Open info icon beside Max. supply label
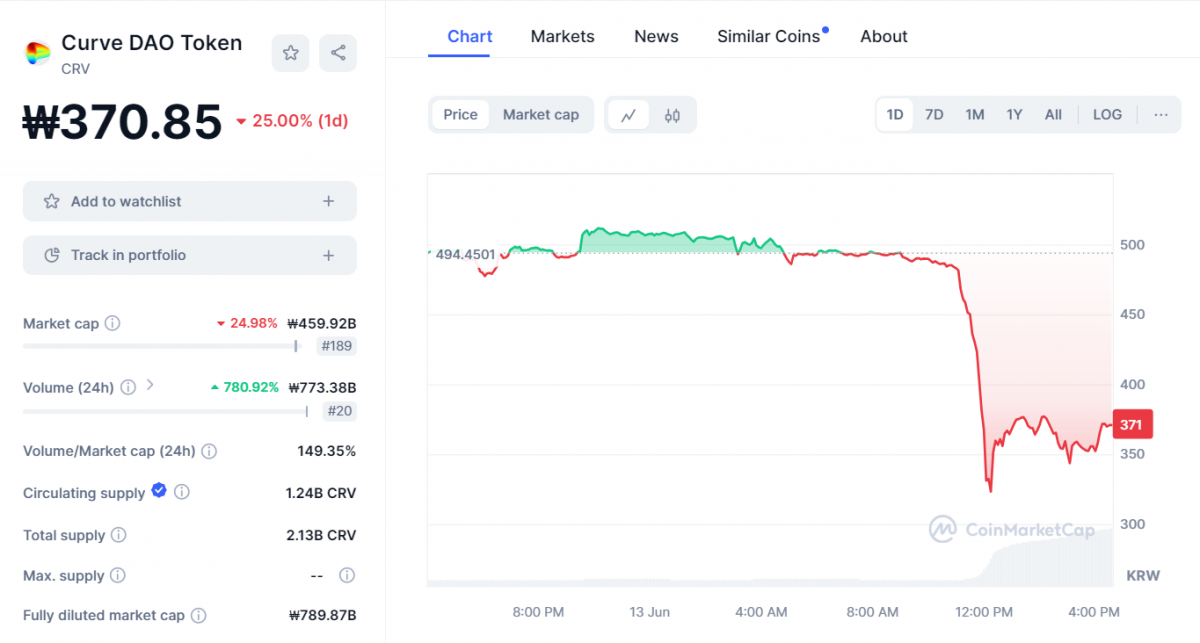 (118, 575)
